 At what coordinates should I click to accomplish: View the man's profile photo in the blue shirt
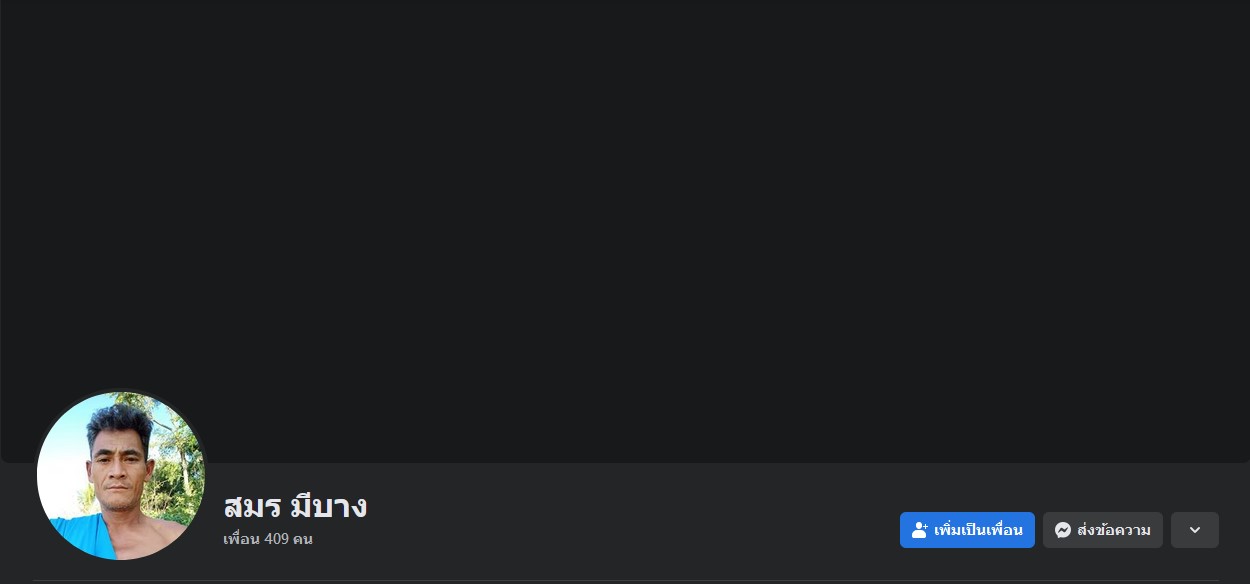pos(121,475)
